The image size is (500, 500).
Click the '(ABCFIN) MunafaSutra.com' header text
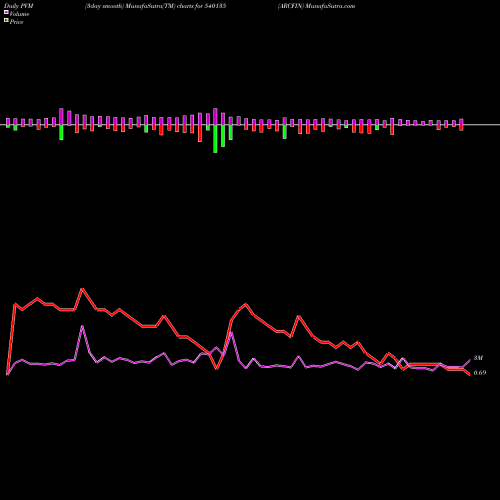point(316,6)
